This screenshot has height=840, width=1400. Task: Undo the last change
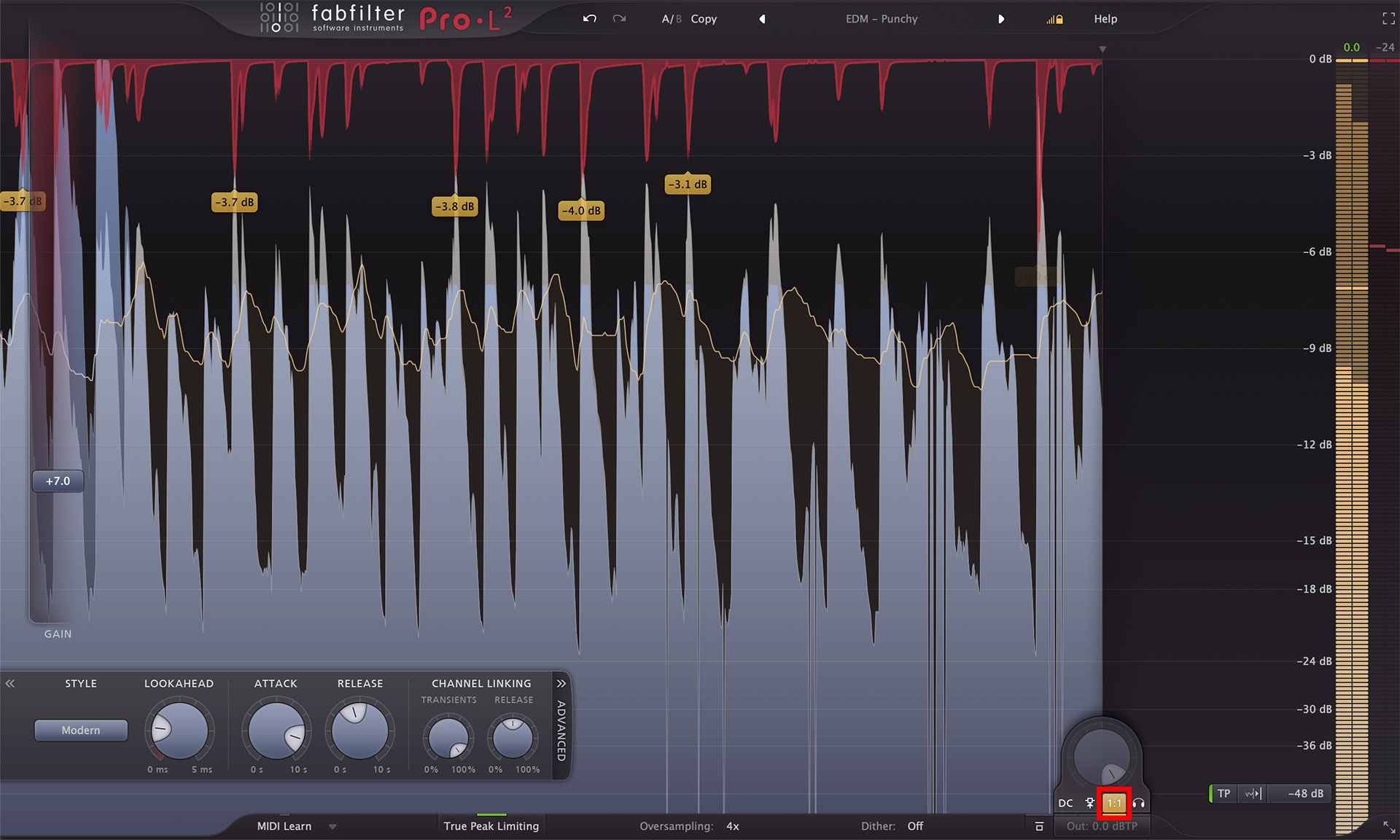(x=590, y=19)
